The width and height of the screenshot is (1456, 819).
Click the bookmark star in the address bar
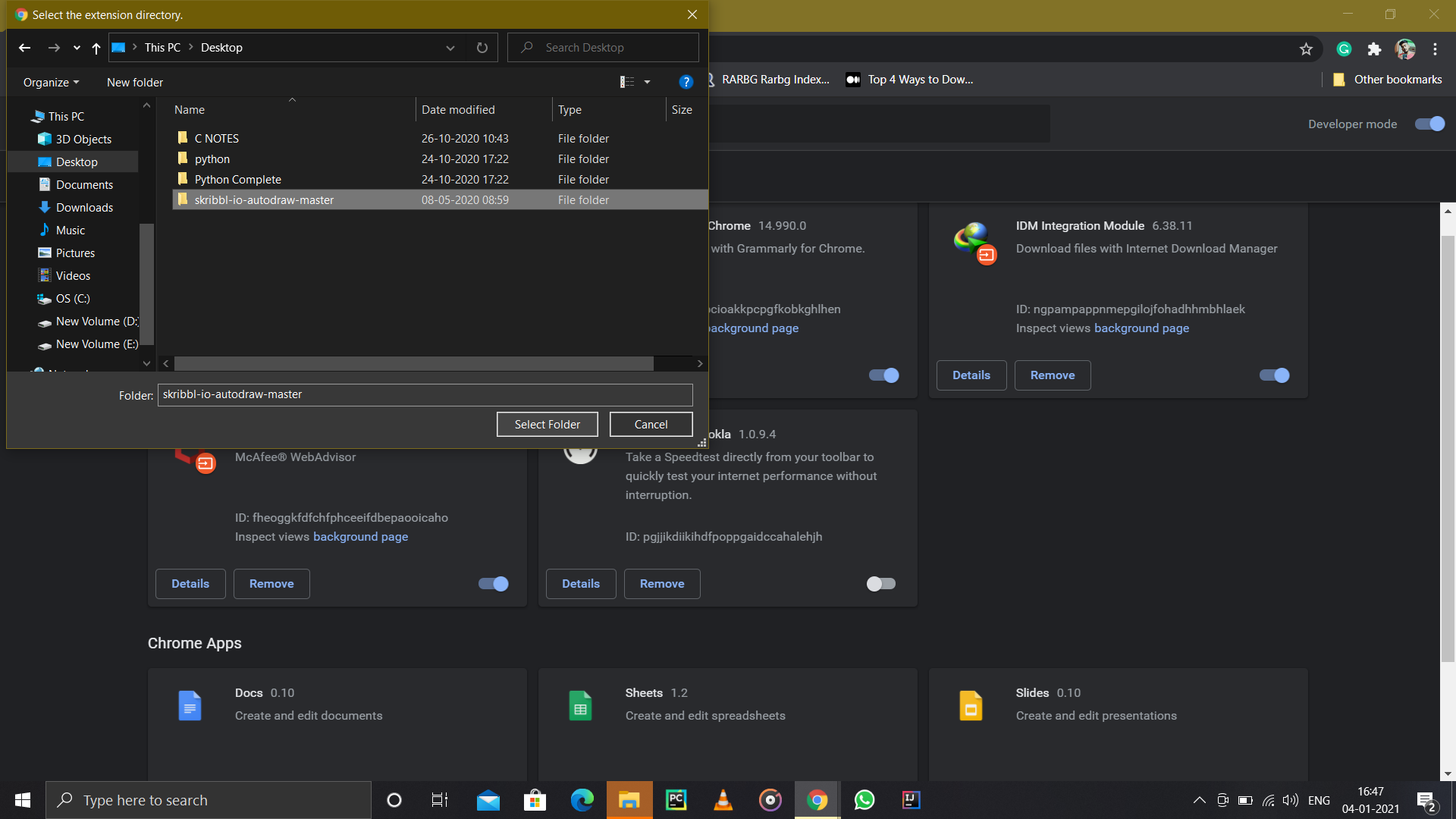tap(1307, 49)
